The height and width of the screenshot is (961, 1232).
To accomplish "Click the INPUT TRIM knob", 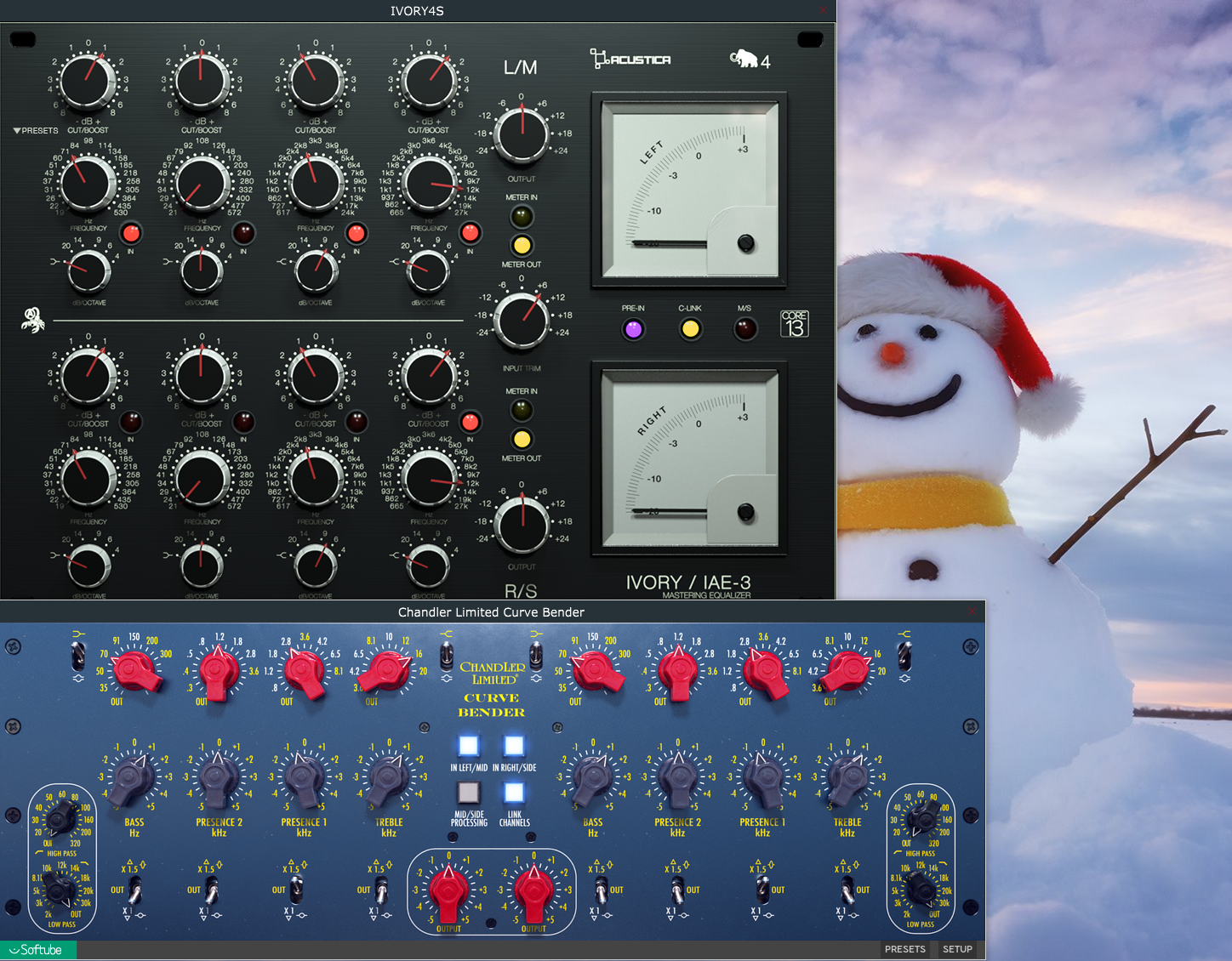I will [x=522, y=320].
